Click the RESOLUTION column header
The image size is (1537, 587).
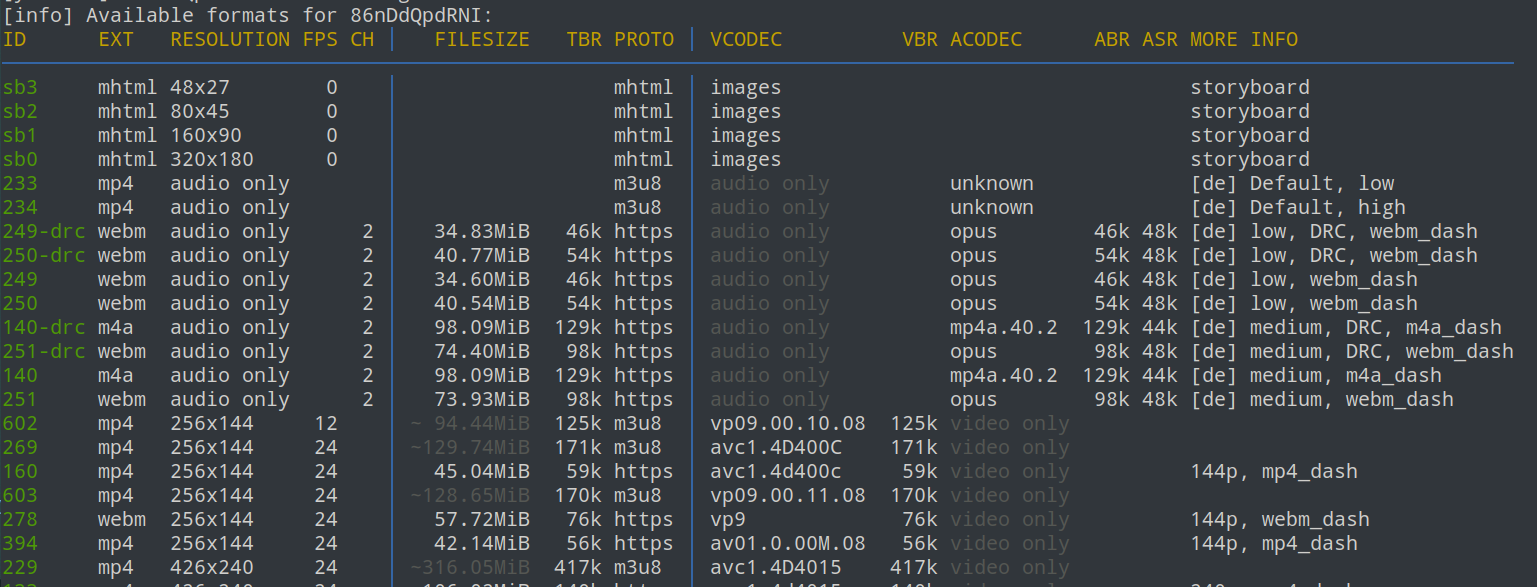tap(230, 40)
